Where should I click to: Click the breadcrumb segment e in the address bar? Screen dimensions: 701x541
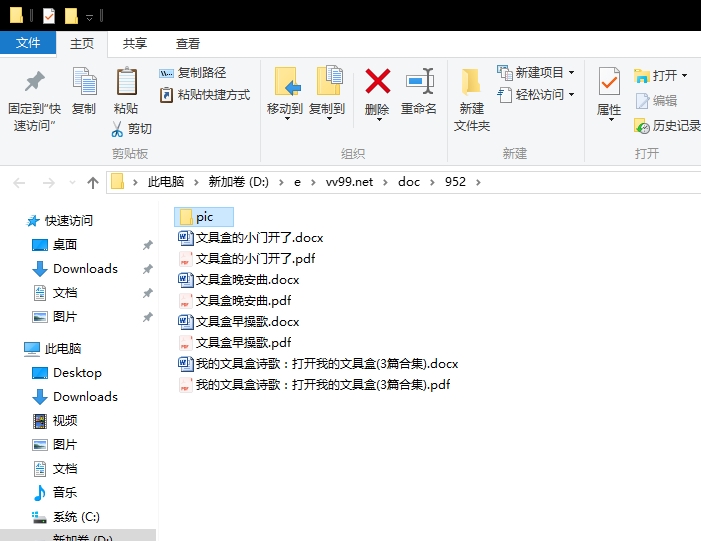[x=297, y=182]
